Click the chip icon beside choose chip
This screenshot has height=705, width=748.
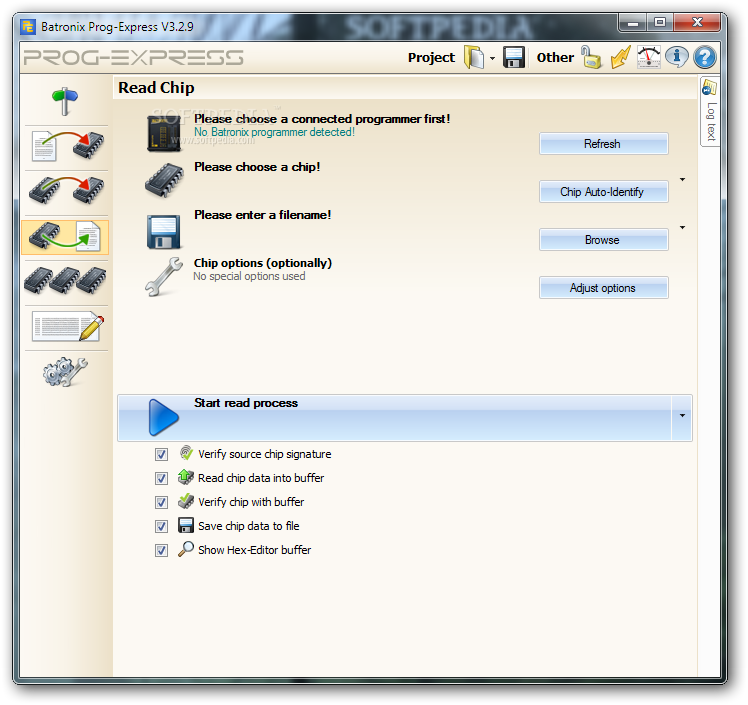click(x=164, y=180)
